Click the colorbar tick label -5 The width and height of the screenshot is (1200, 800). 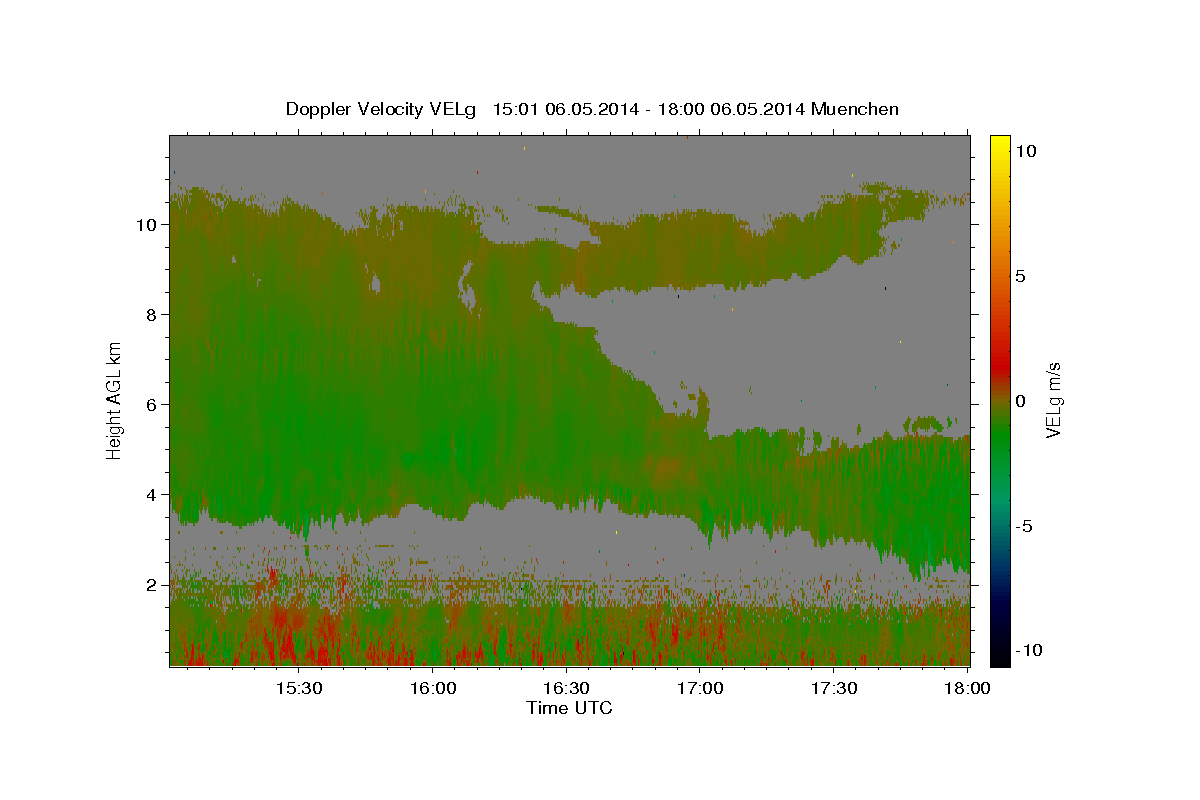1025,525
